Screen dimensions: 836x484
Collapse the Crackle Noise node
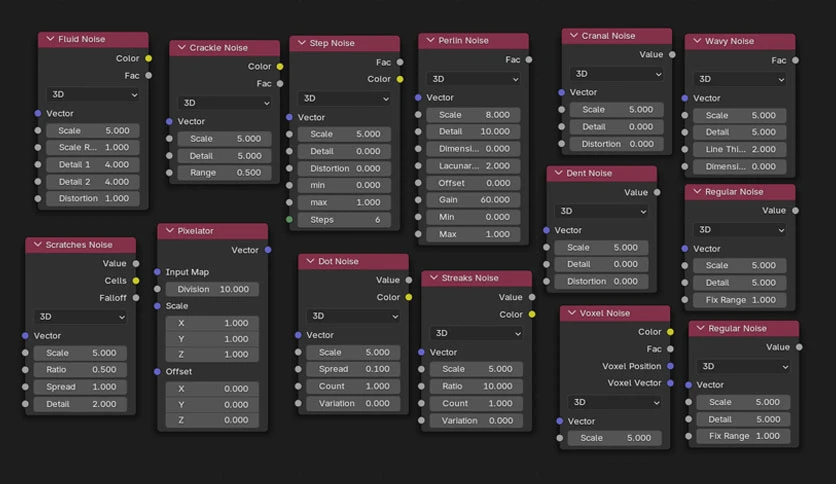(182, 47)
